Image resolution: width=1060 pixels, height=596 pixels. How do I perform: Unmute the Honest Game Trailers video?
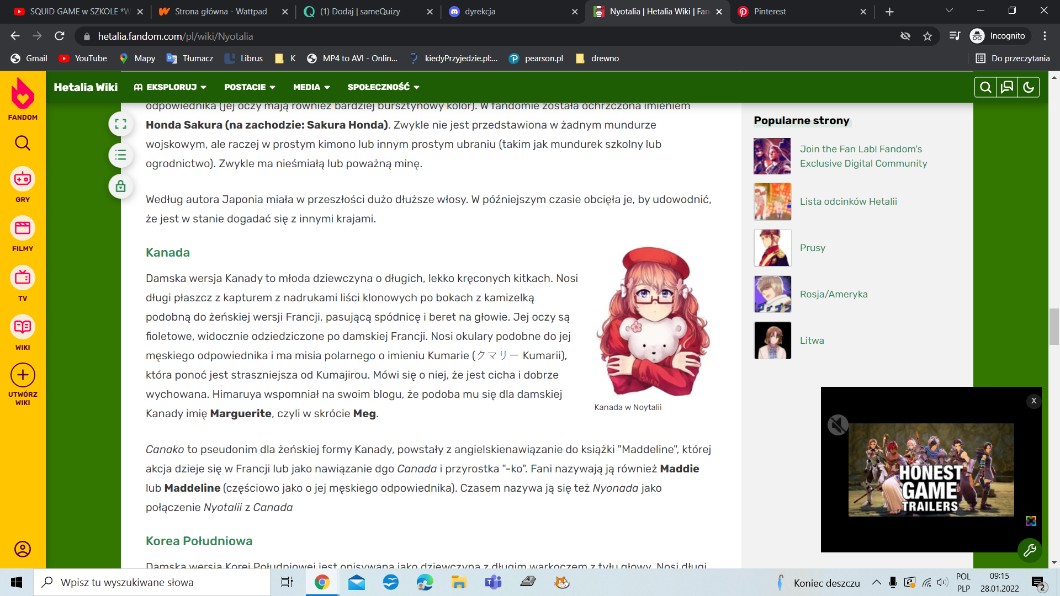[x=838, y=425]
